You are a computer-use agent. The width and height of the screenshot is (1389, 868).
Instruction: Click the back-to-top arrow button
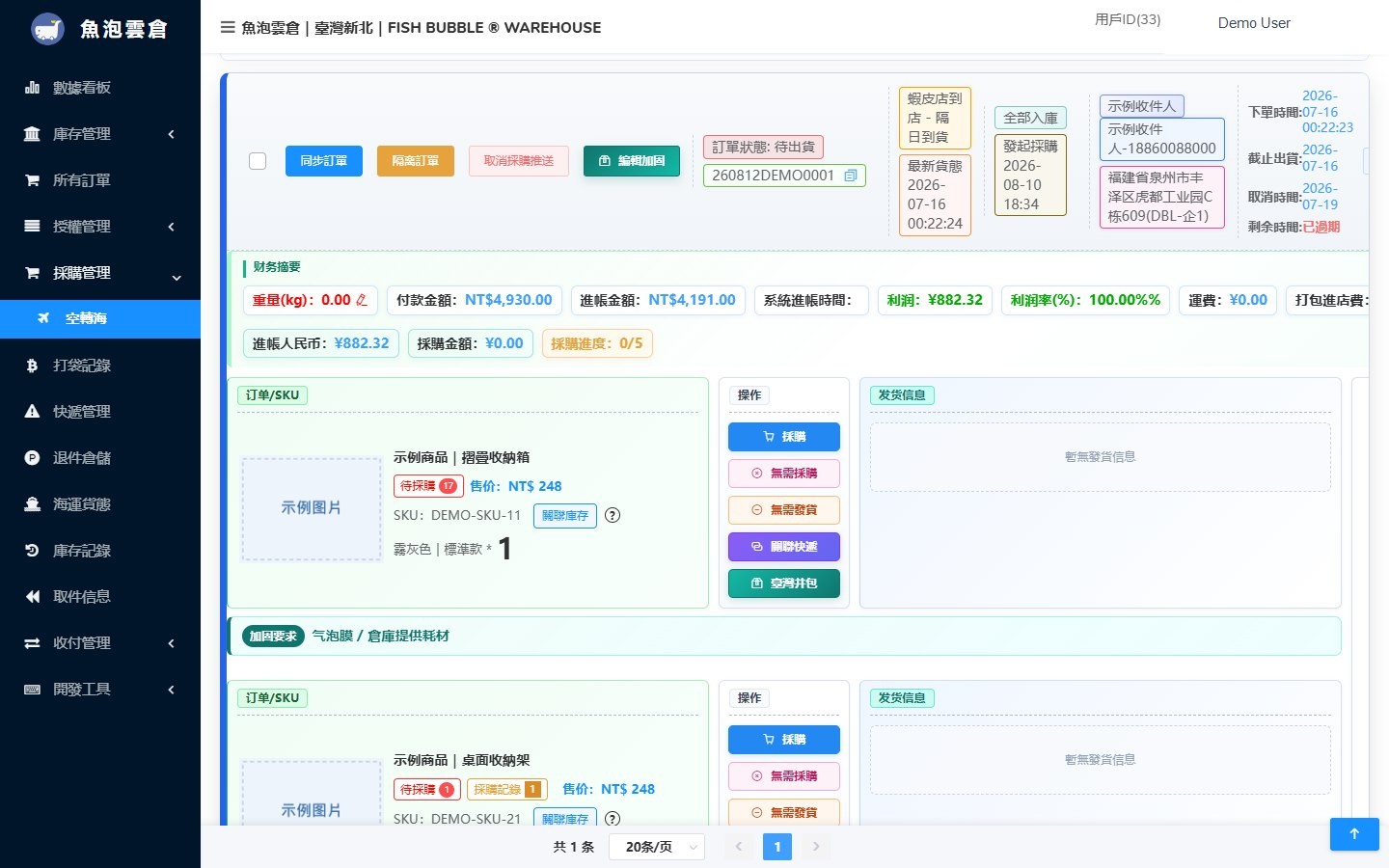(x=1354, y=834)
